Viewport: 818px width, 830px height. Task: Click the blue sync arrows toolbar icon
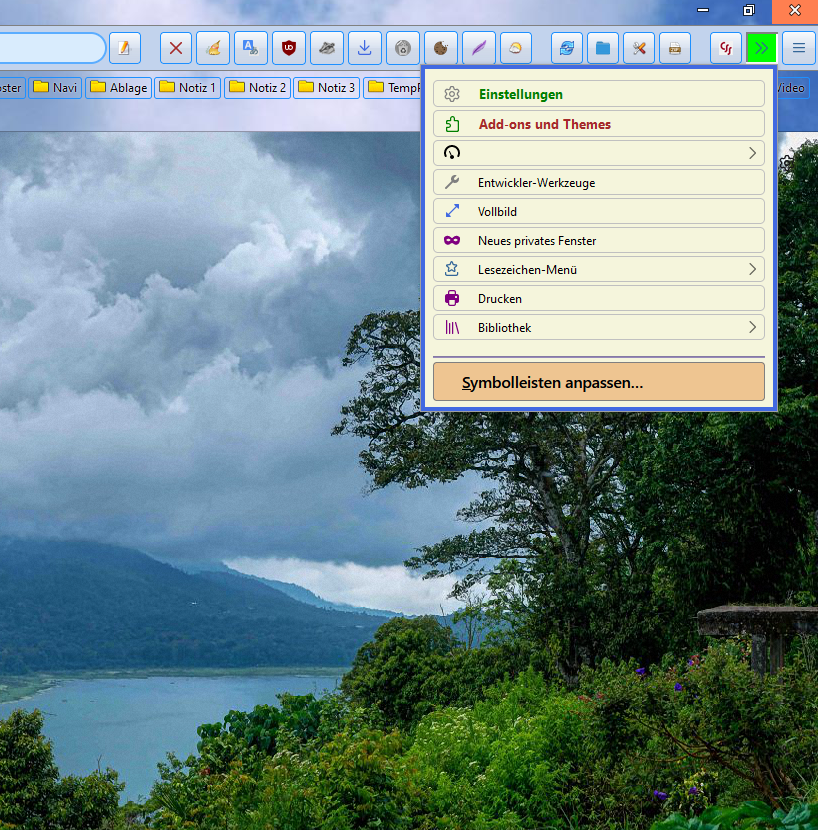[x=567, y=48]
